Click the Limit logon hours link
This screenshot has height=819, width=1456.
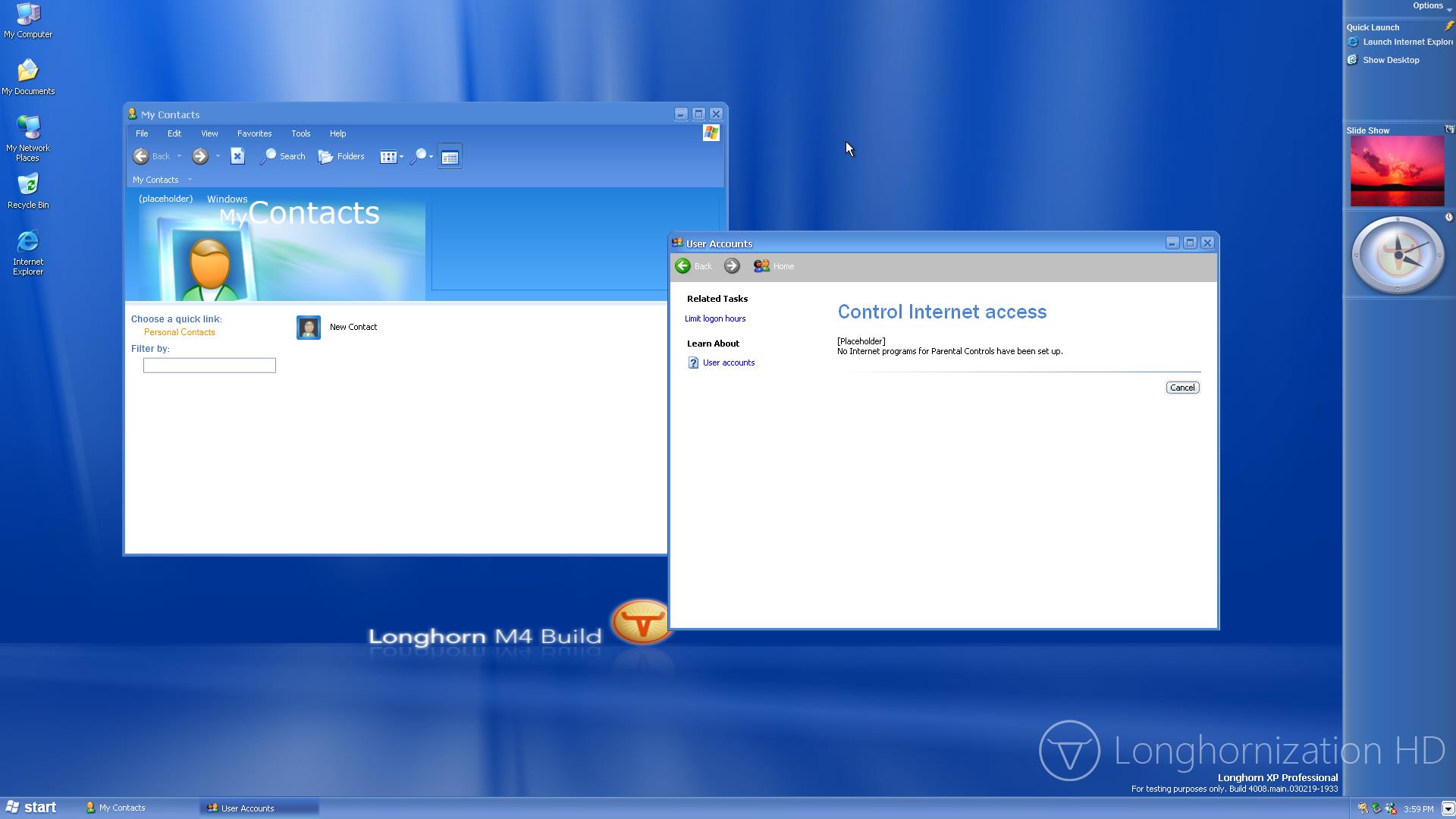714,318
